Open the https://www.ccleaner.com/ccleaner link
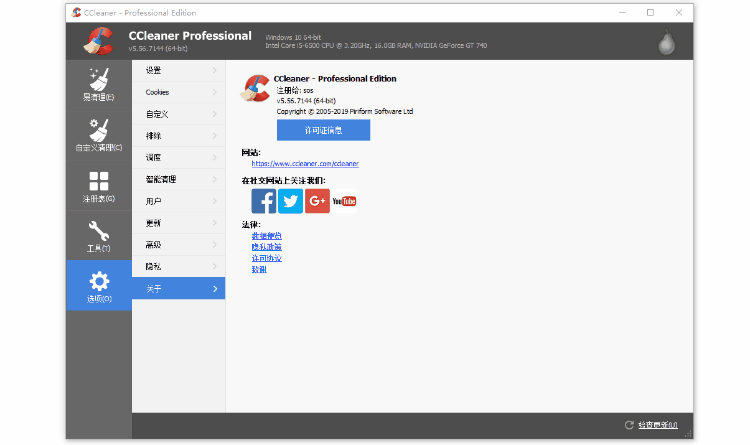750x445 pixels. coord(305,164)
